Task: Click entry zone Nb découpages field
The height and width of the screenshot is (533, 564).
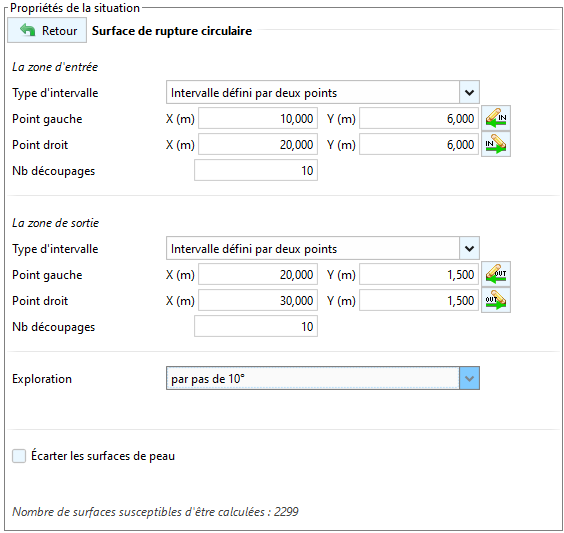Action: coord(256,170)
